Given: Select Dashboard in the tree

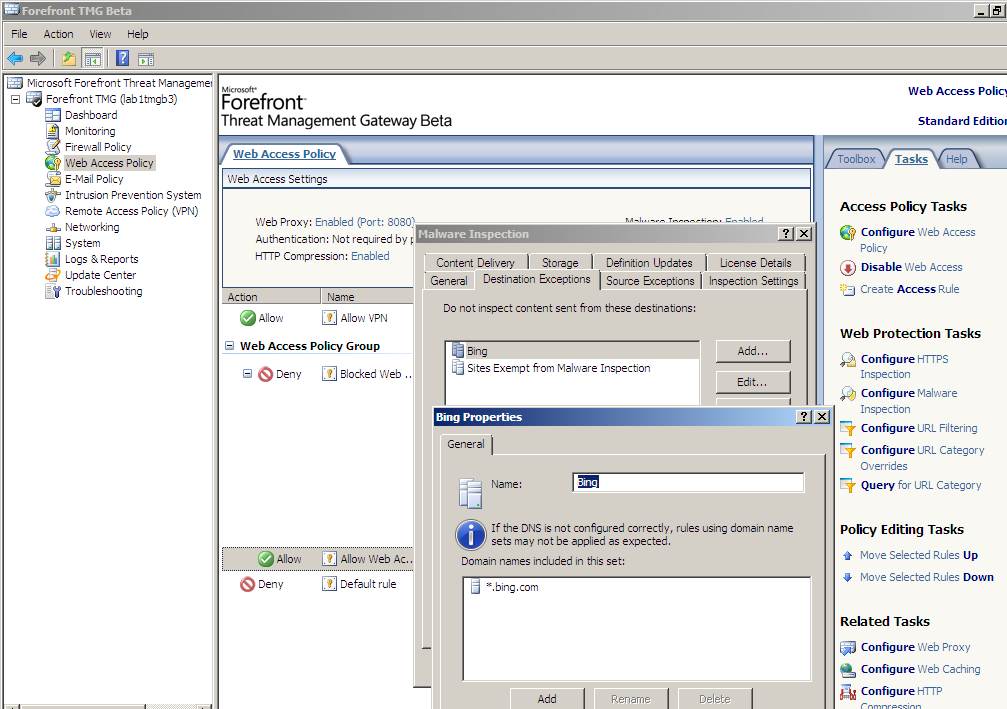Looking at the screenshot, I should pyautogui.click(x=91, y=115).
